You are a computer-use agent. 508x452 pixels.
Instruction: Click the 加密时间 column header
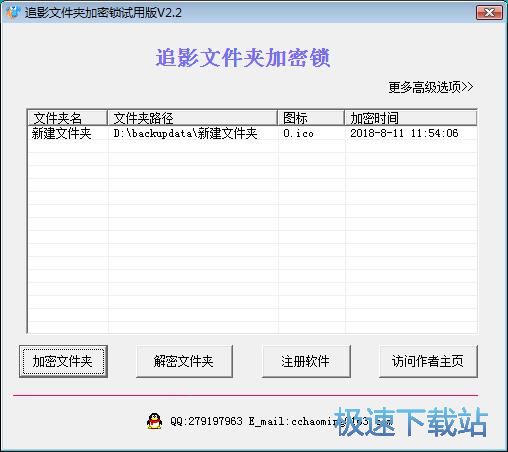click(411, 118)
